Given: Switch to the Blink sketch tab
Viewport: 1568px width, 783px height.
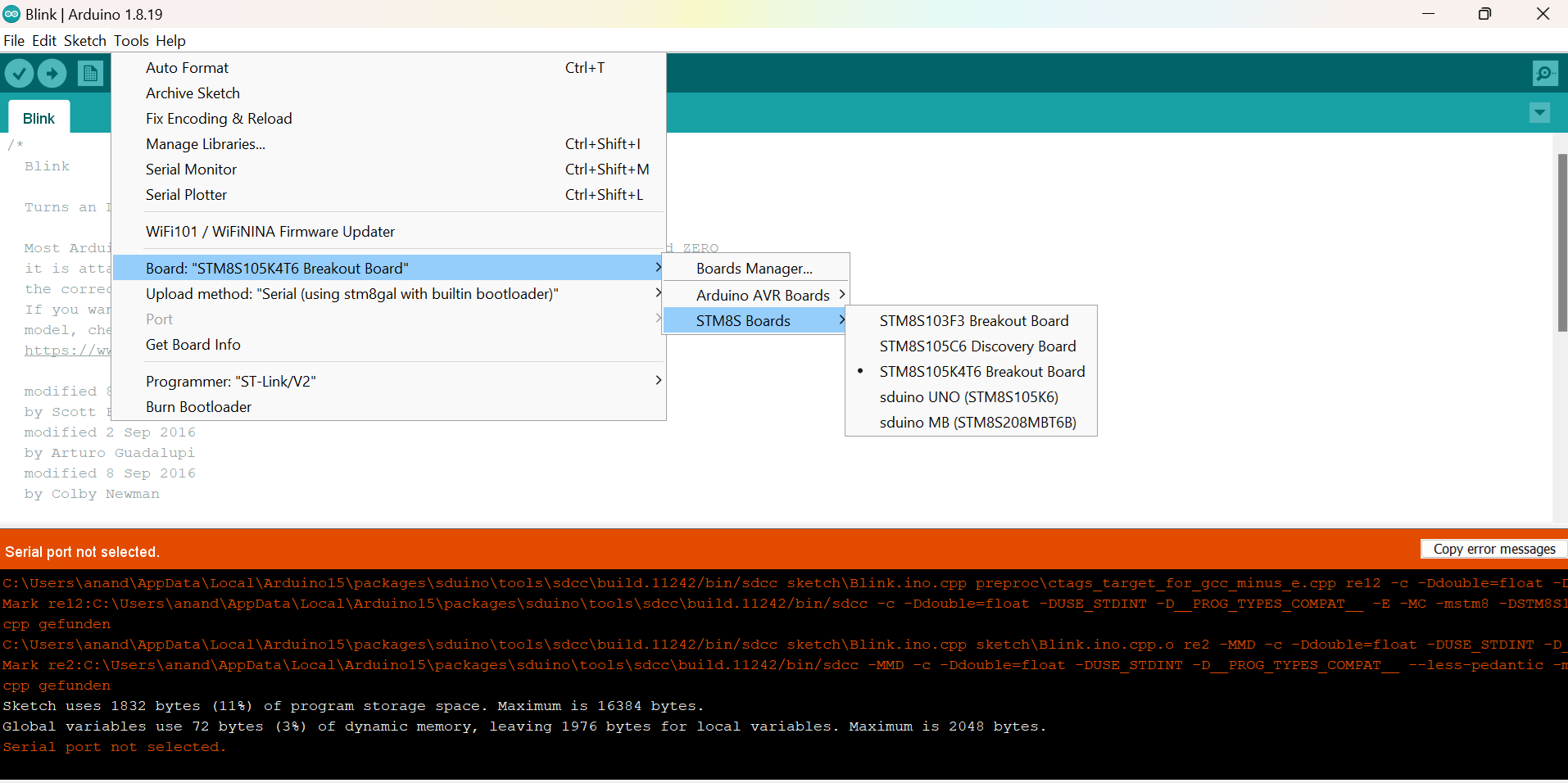Looking at the screenshot, I should (x=39, y=118).
